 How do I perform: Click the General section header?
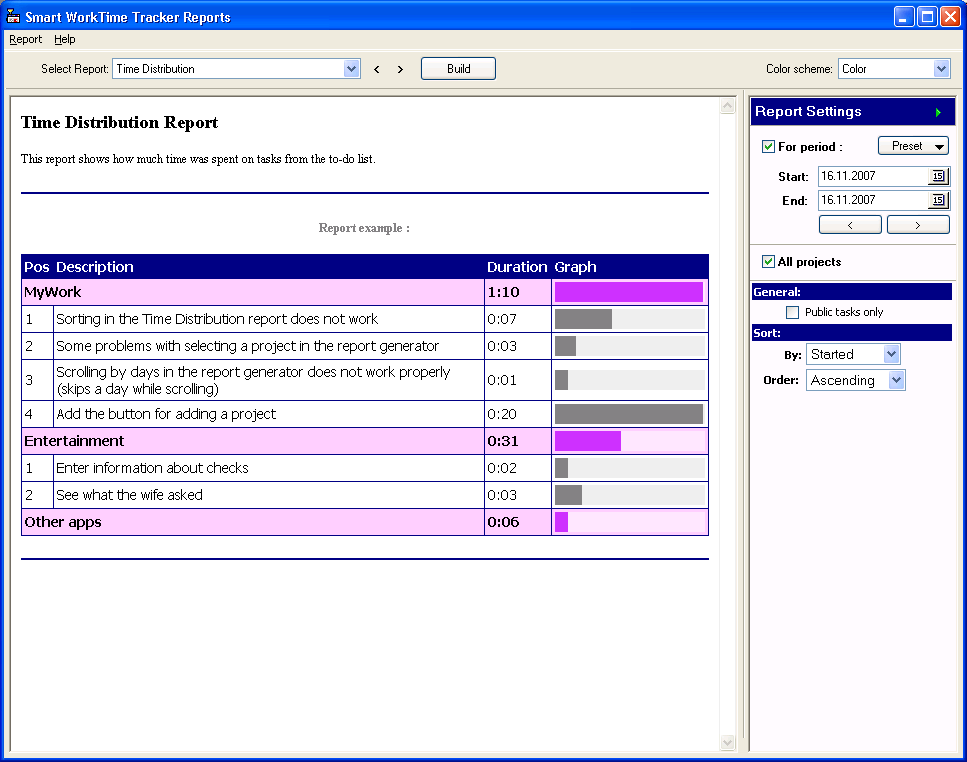tap(852, 292)
